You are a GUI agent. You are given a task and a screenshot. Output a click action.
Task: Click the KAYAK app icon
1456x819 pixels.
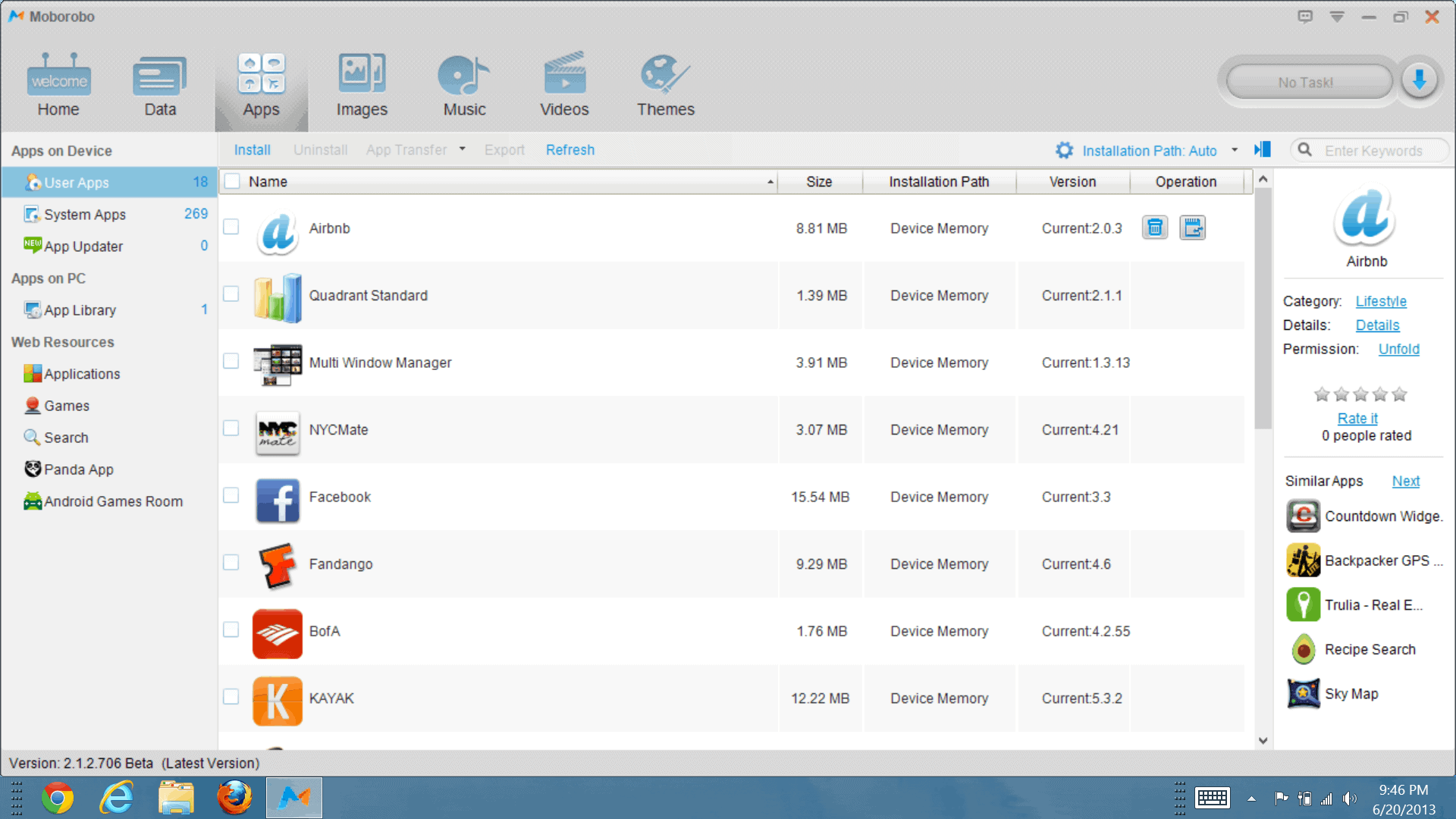[277, 701]
